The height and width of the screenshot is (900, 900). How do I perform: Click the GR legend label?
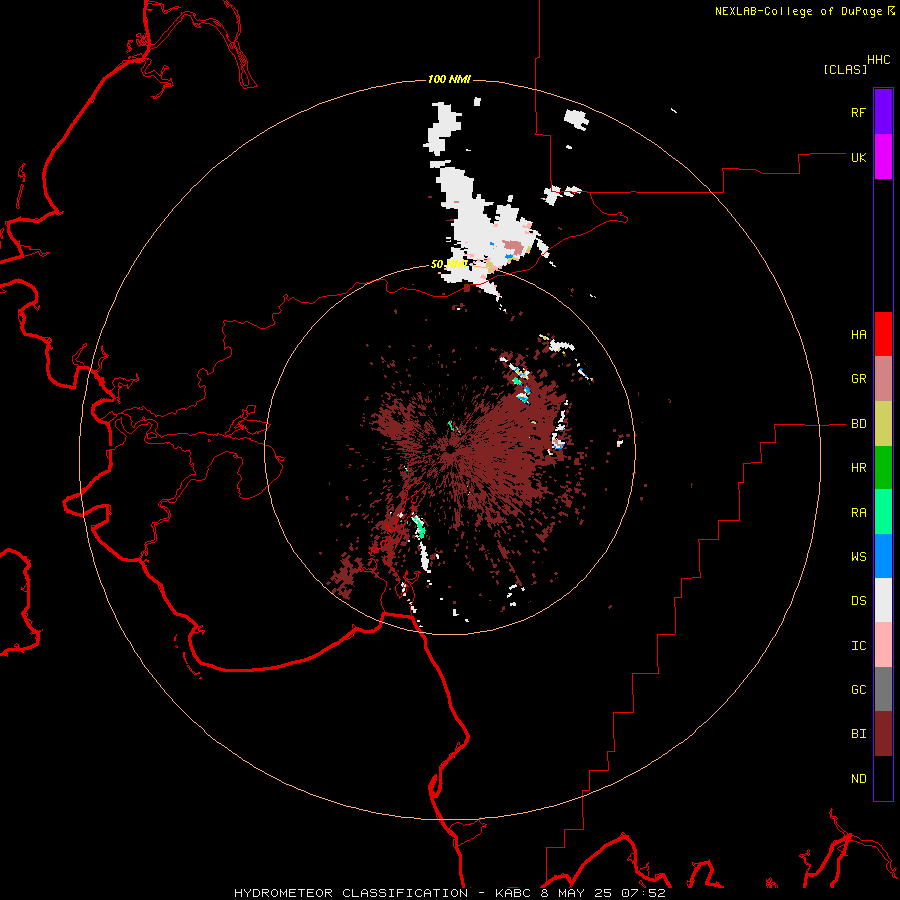(858, 379)
